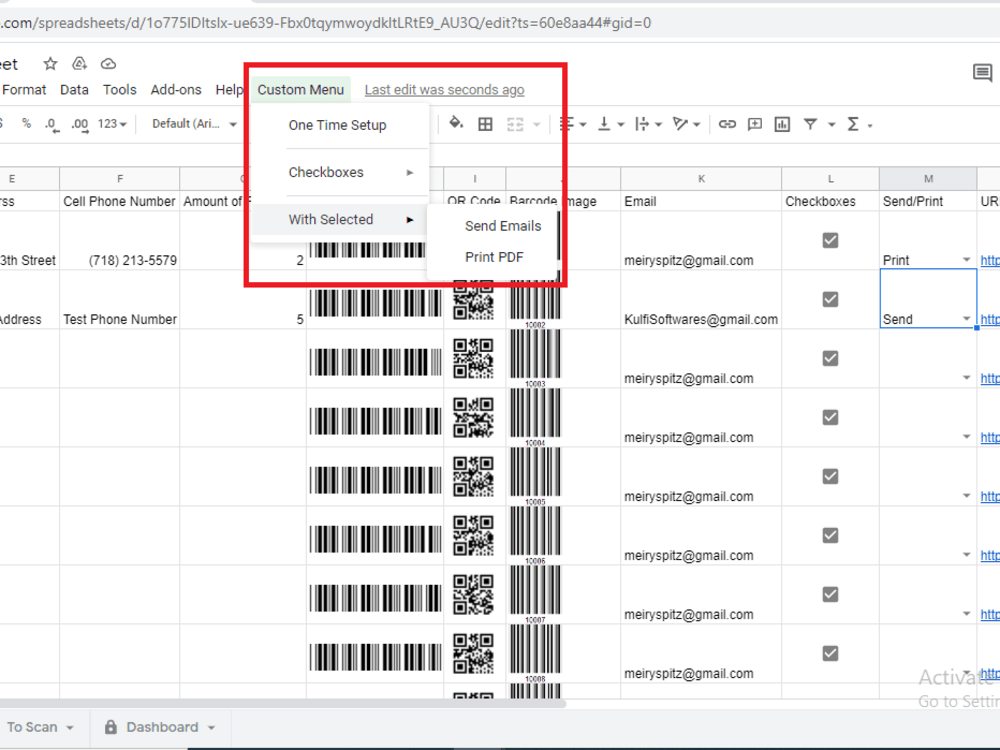The width and height of the screenshot is (1000, 750).
Task: Open To Scan sheet tab dropdown
Action: [70, 728]
